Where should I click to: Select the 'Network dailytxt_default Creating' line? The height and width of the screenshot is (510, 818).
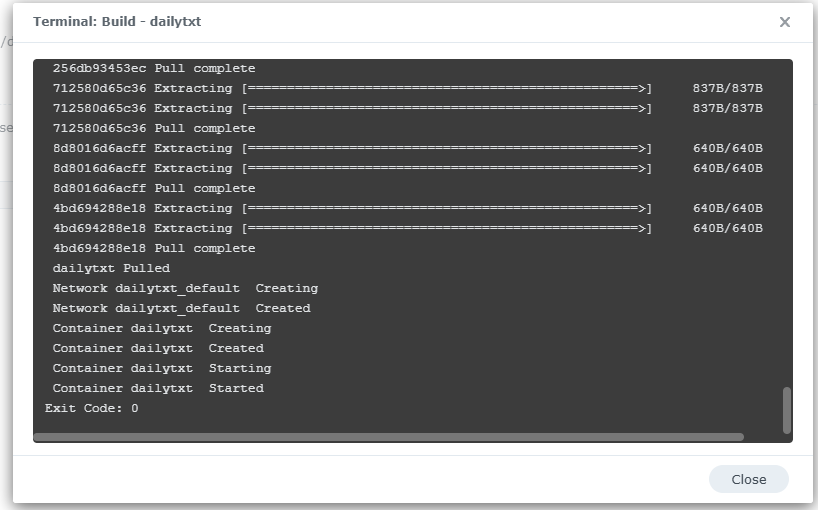(185, 288)
